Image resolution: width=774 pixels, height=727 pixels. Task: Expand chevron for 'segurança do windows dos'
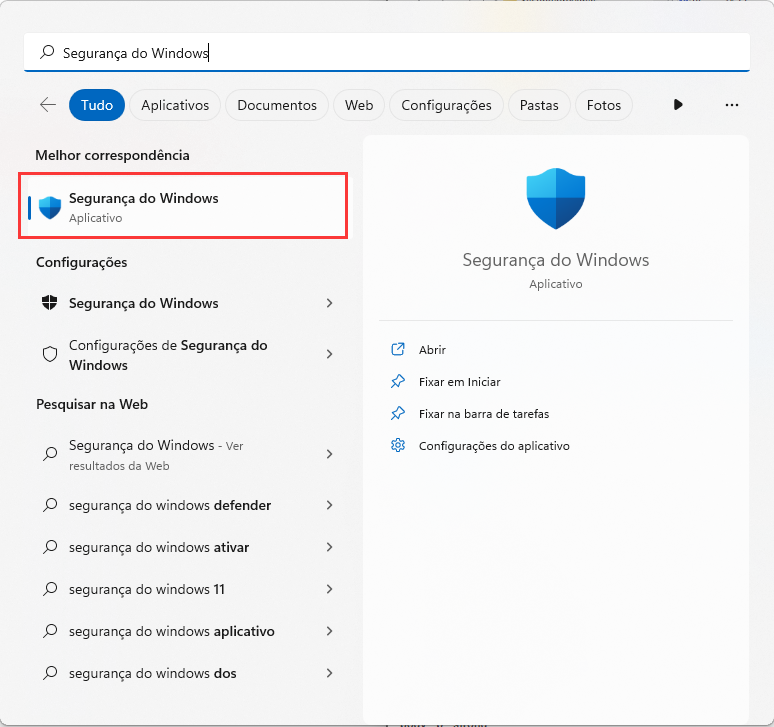[x=329, y=673]
